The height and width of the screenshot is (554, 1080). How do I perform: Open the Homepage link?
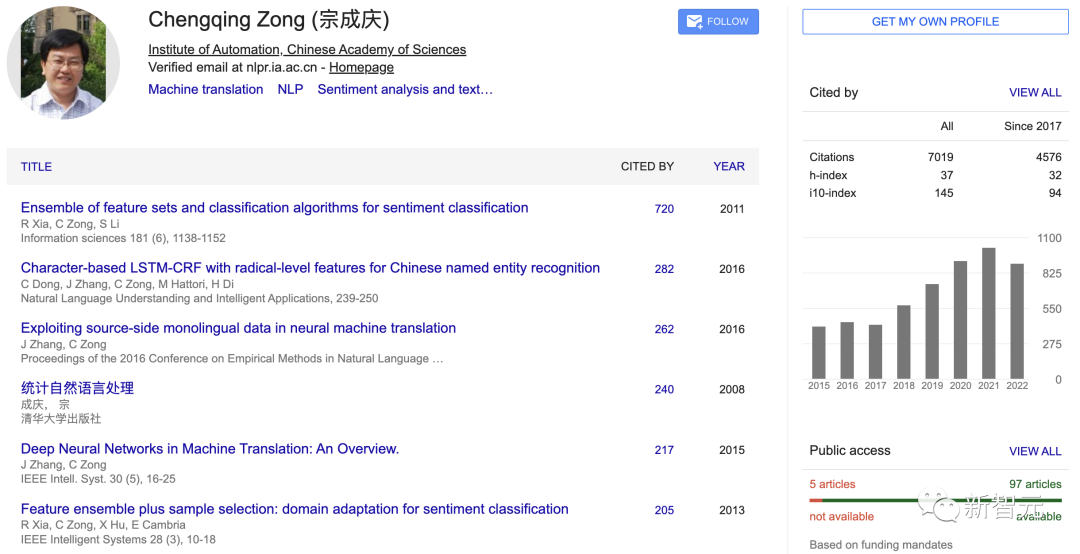361,67
